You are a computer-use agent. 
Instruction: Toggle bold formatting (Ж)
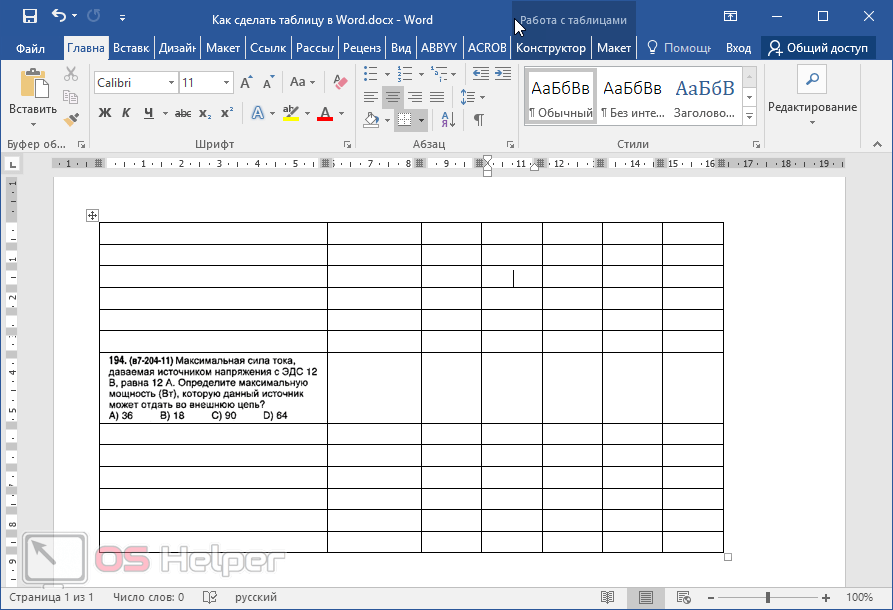click(105, 113)
